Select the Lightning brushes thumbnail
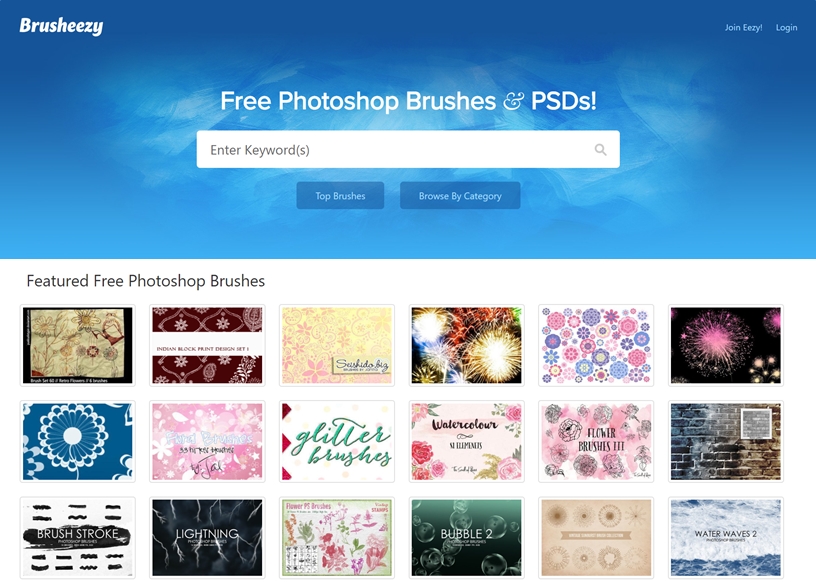The width and height of the screenshot is (816, 582). [207, 538]
